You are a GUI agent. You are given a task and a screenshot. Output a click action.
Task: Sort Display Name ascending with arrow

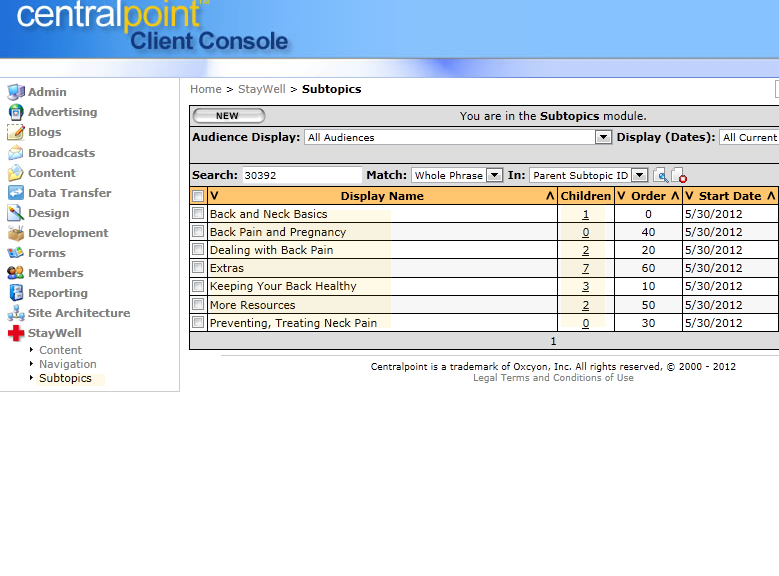click(550, 196)
